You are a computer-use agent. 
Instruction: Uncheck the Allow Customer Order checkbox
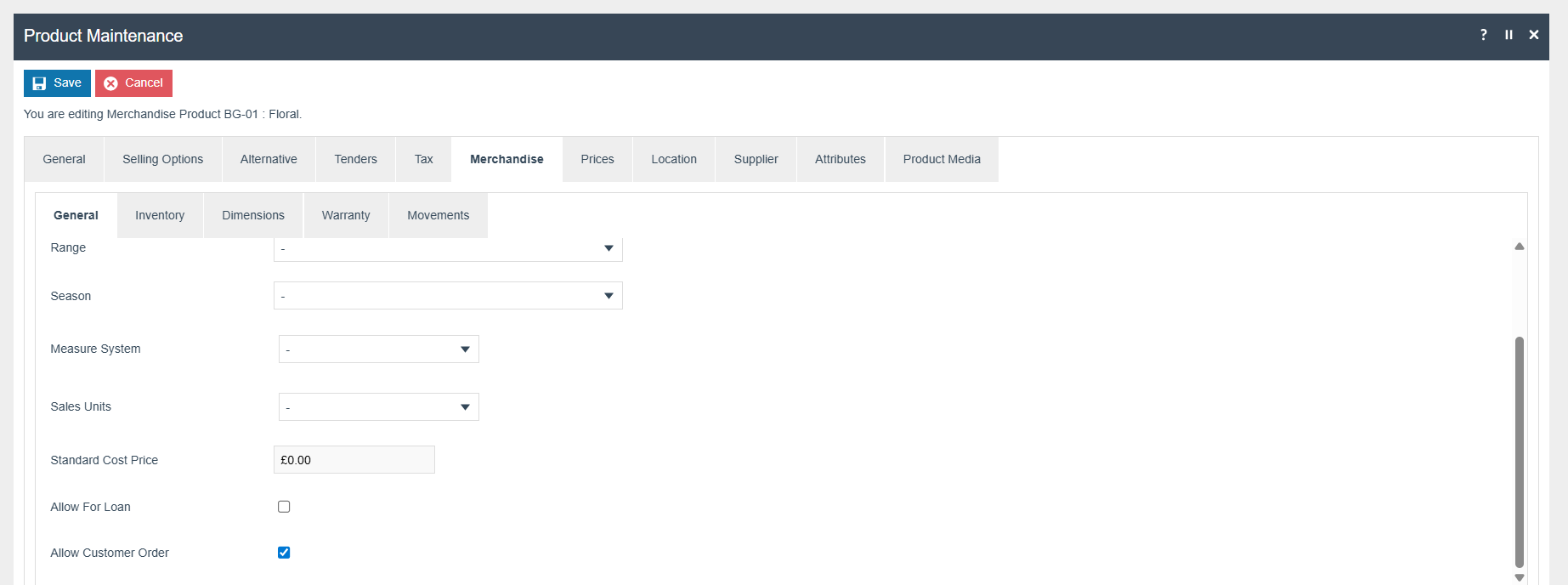(x=284, y=553)
